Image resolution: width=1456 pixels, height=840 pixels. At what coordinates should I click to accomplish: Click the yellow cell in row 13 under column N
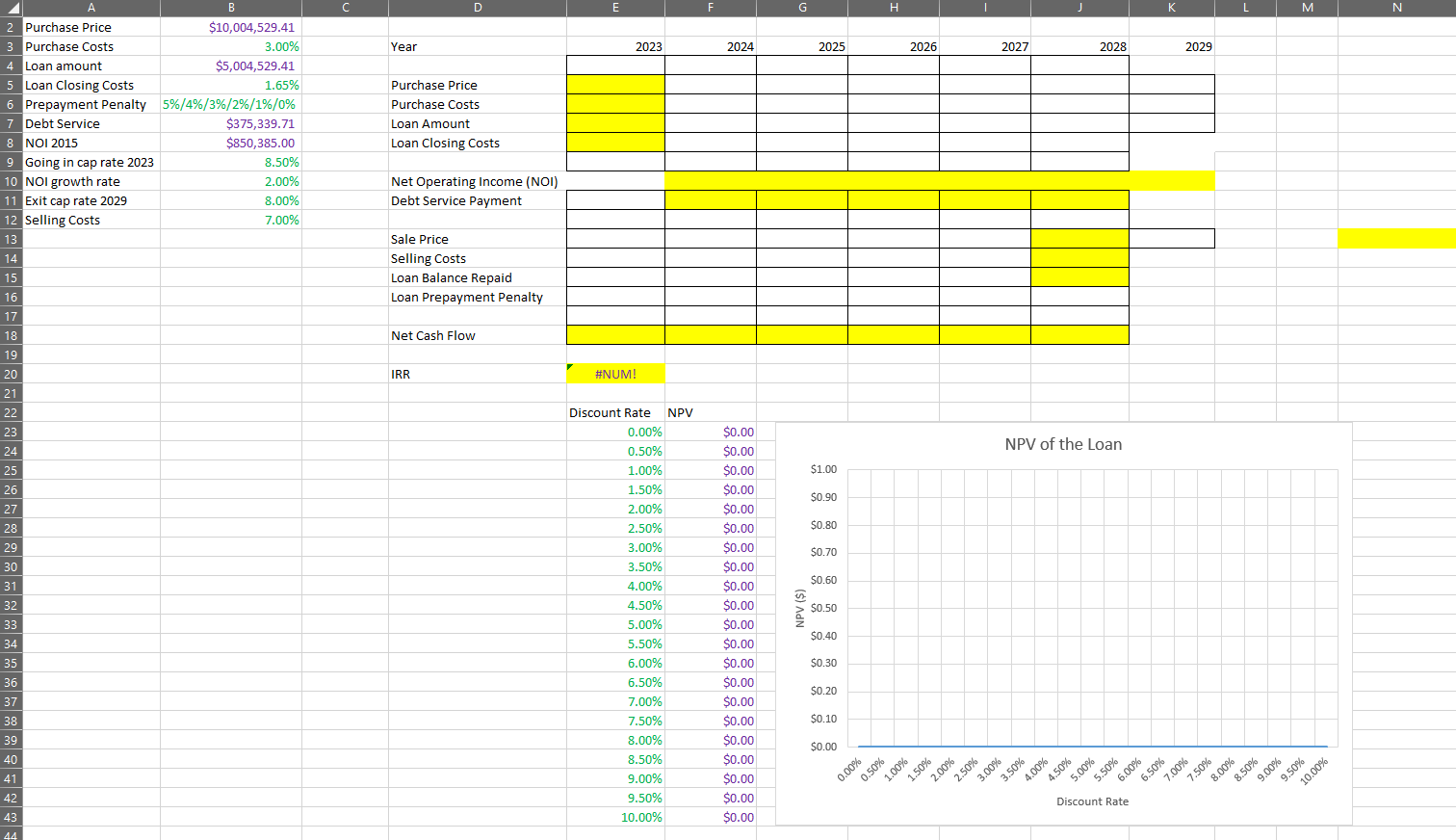pyautogui.click(x=1397, y=239)
